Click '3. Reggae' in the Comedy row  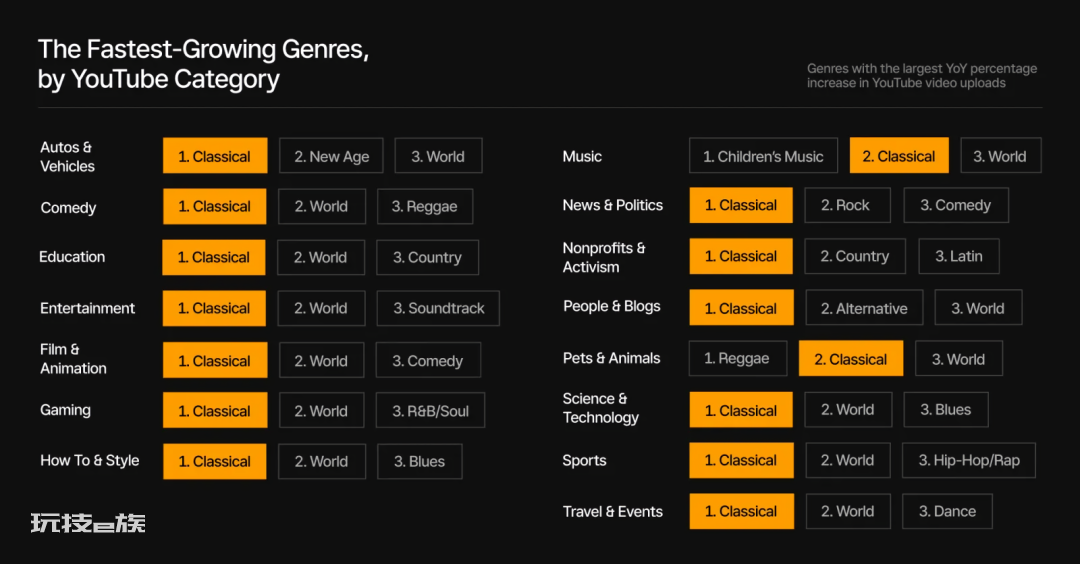425,207
